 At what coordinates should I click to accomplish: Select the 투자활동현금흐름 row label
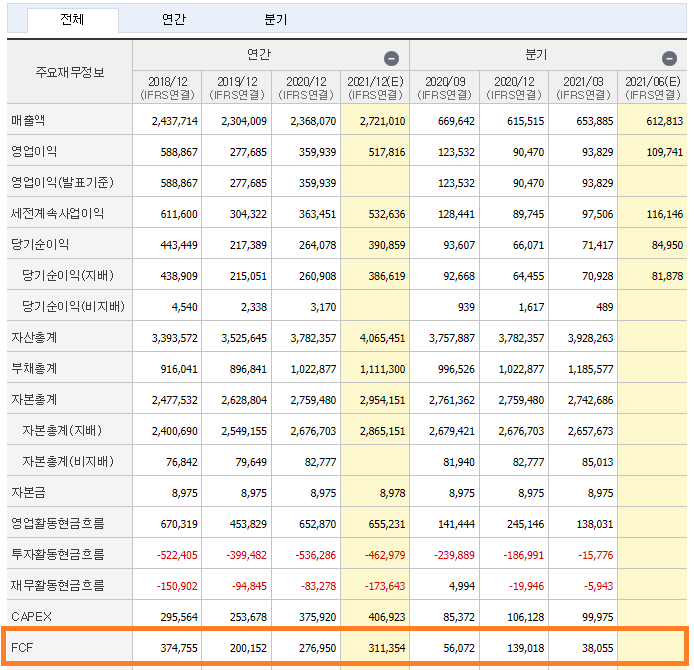(x=58, y=554)
